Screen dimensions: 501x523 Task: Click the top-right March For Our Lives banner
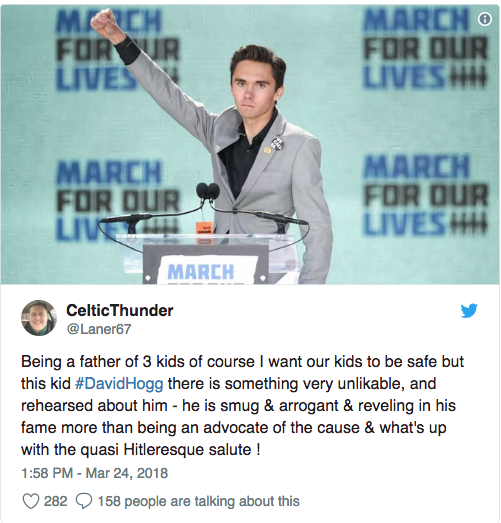click(425, 47)
